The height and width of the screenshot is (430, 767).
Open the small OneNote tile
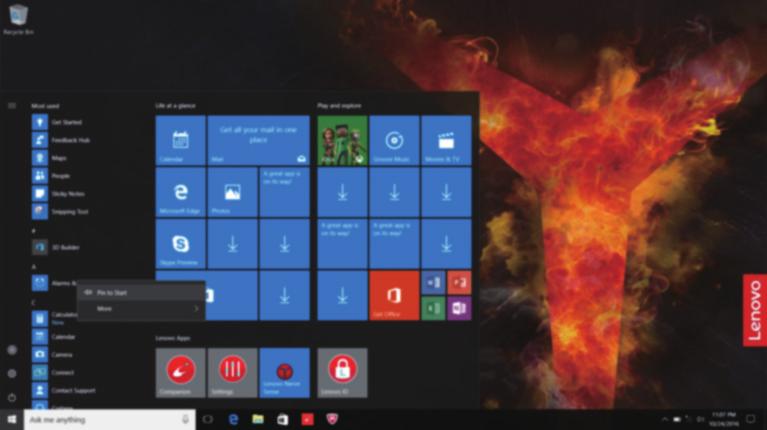[459, 309]
